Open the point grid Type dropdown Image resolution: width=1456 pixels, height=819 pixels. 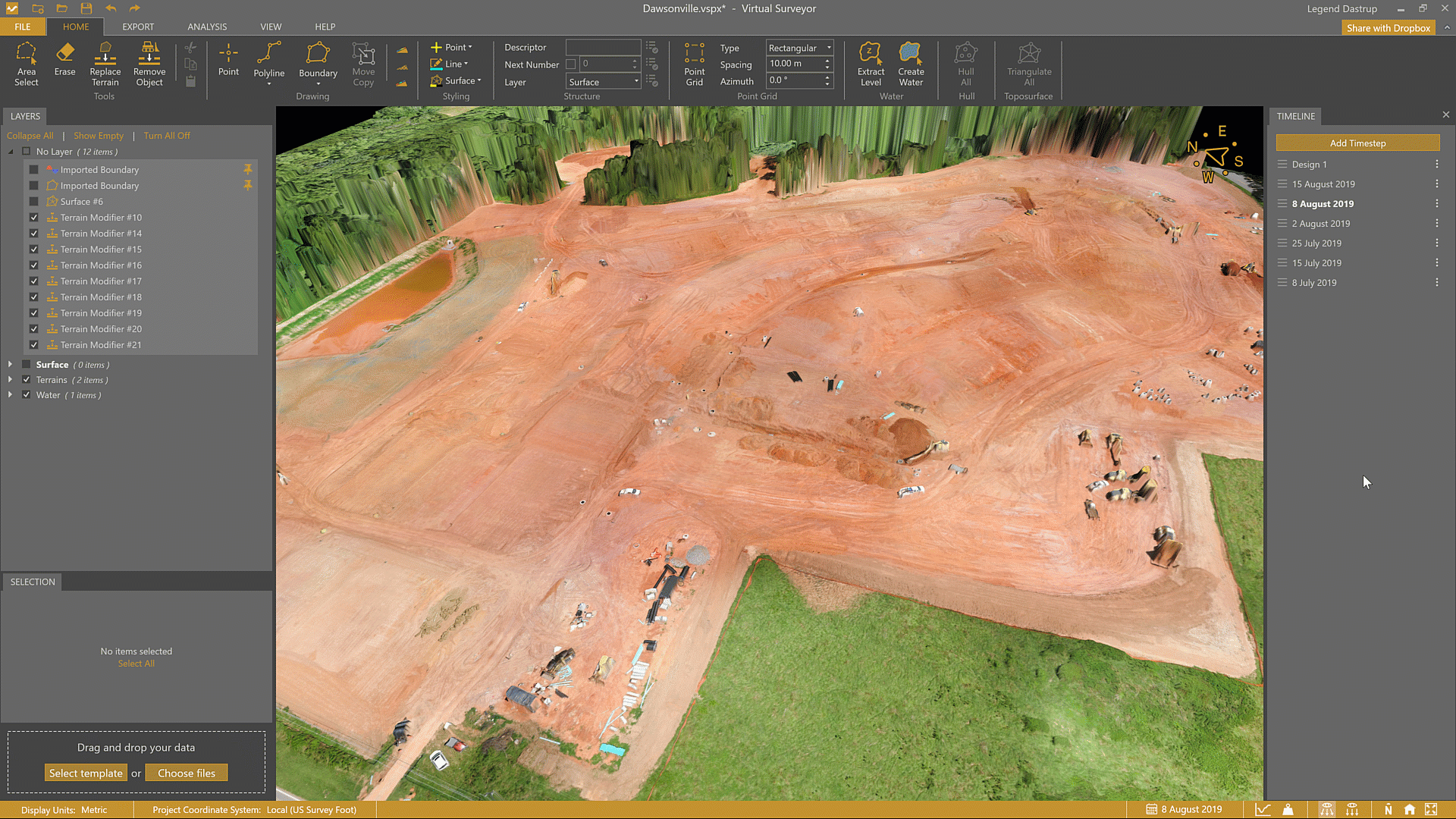pos(799,48)
